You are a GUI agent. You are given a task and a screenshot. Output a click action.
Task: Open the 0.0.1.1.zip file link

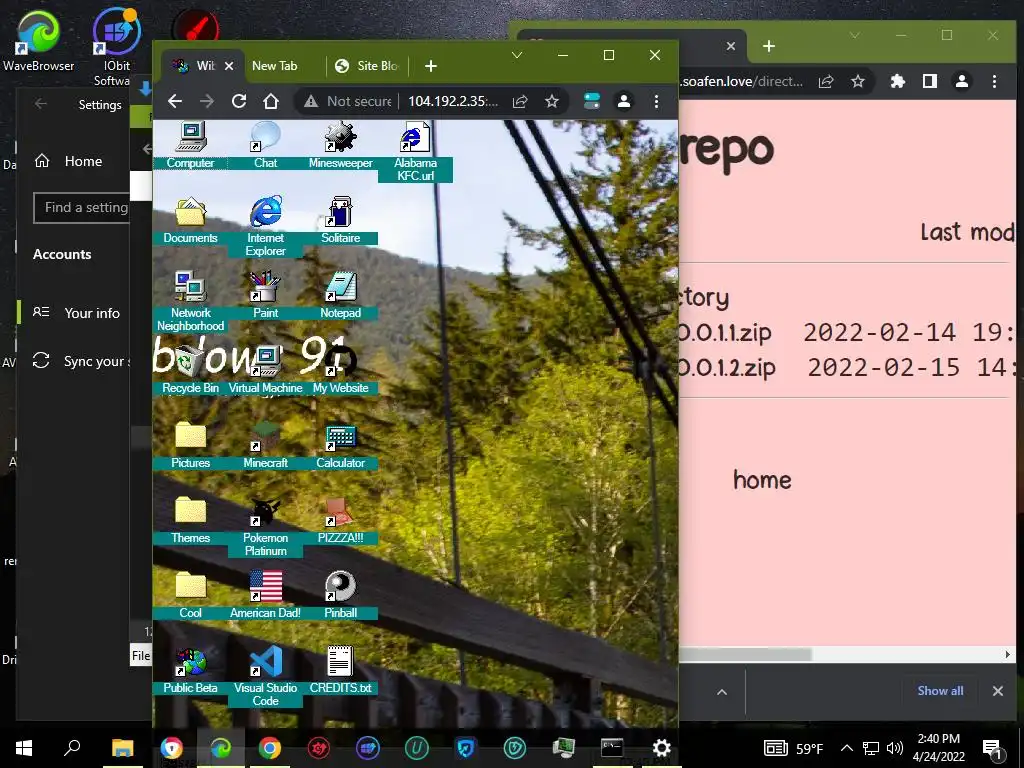[725, 332]
